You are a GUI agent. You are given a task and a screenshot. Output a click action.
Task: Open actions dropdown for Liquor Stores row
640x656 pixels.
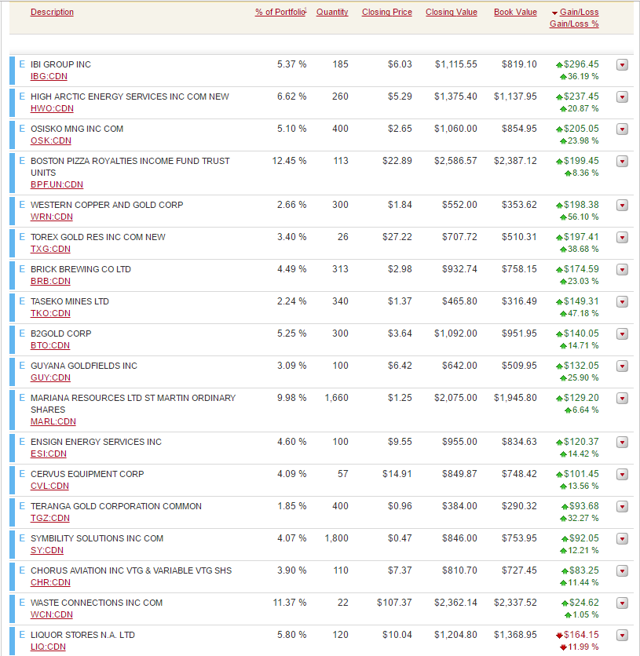[x=622, y=636]
